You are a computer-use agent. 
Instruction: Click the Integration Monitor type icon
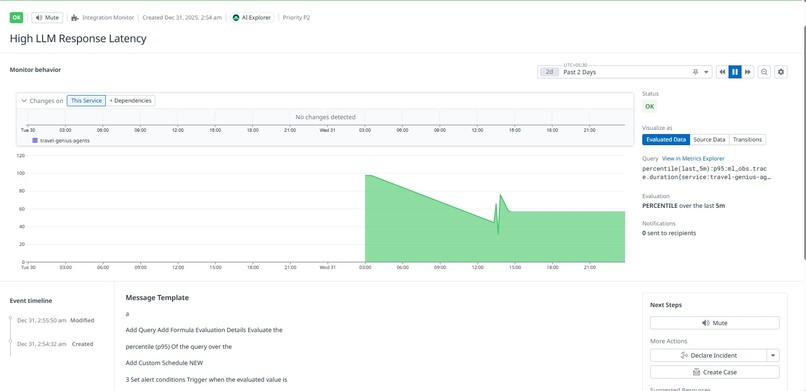click(x=75, y=17)
